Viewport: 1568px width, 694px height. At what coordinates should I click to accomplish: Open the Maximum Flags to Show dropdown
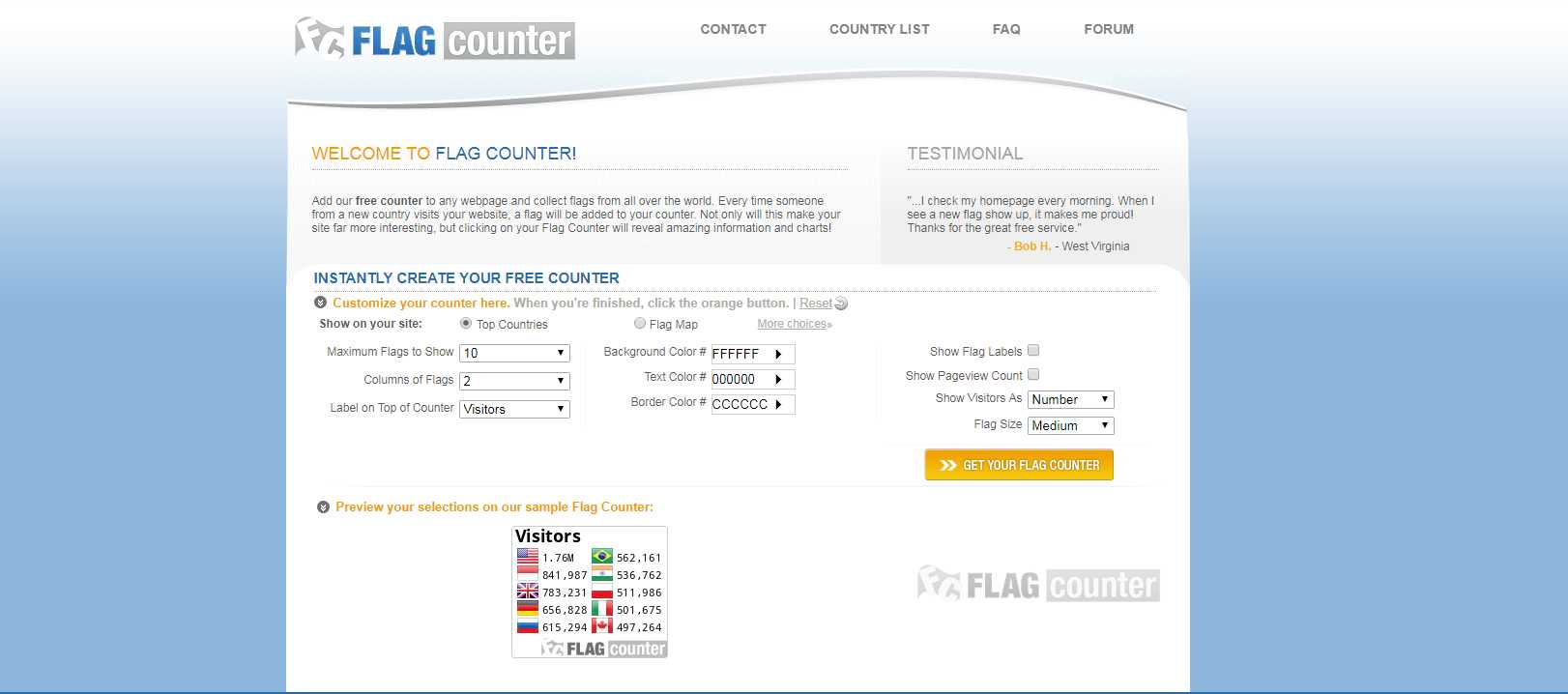tap(514, 353)
